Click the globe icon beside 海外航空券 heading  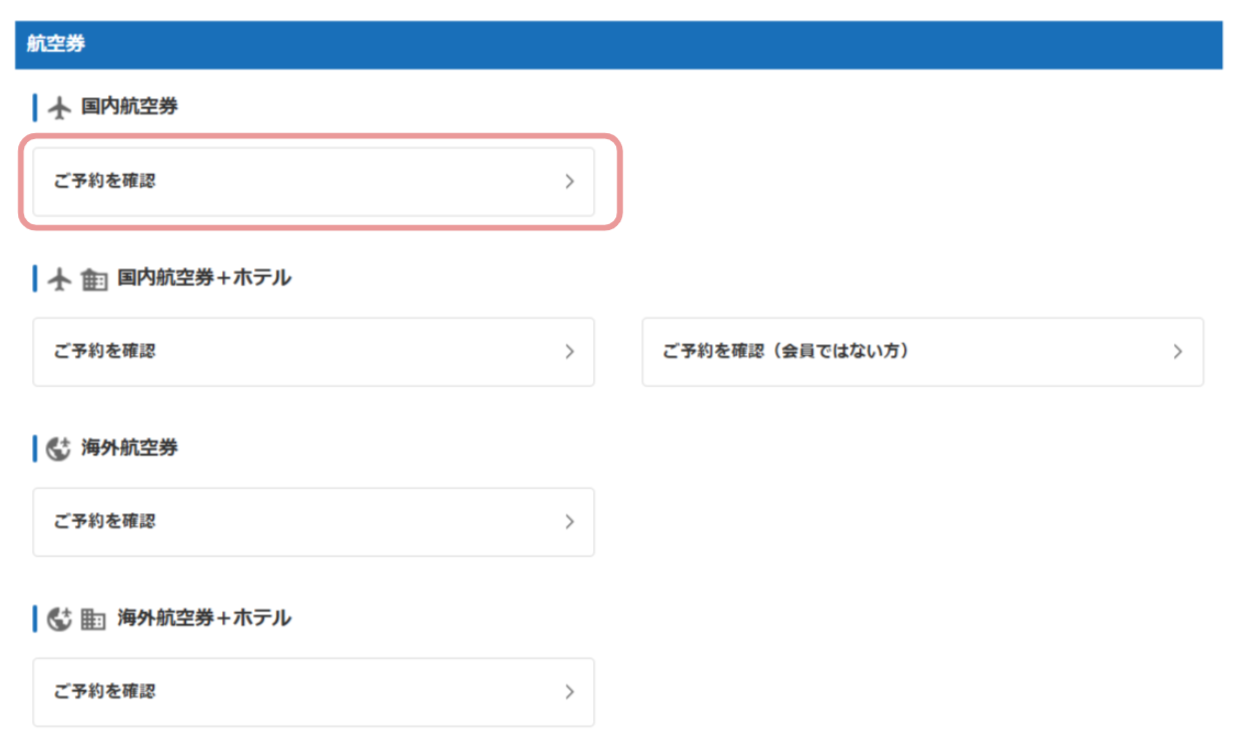pyautogui.click(x=60, y=449)
